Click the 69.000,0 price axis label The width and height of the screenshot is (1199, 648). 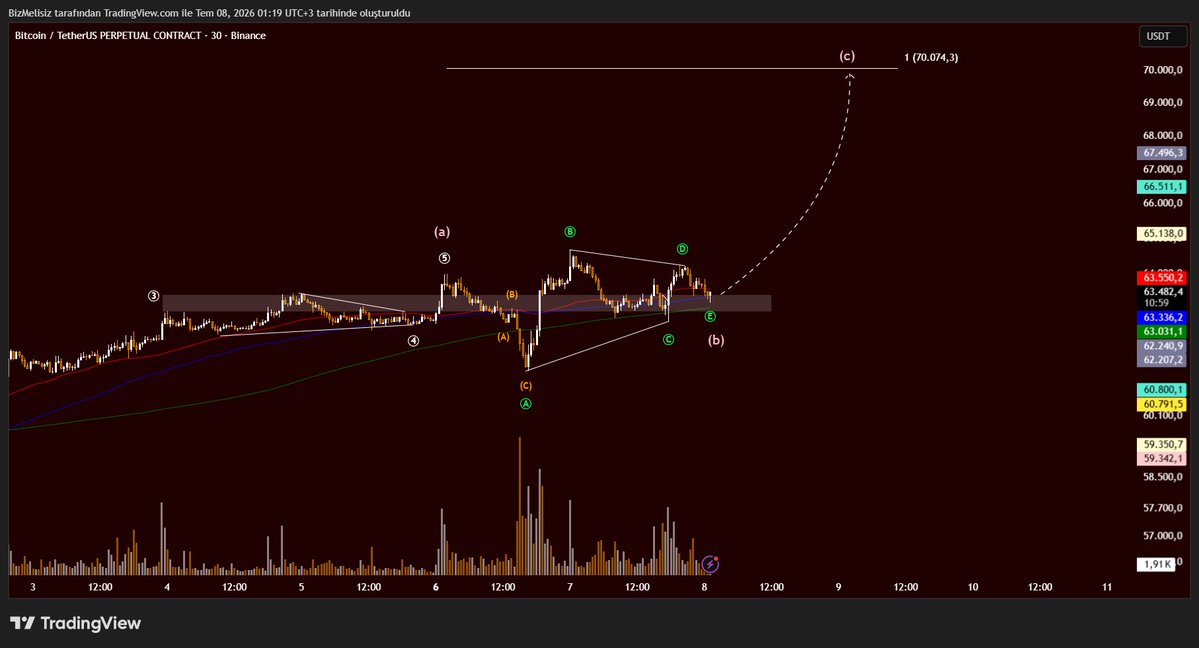click(1162, 102)
